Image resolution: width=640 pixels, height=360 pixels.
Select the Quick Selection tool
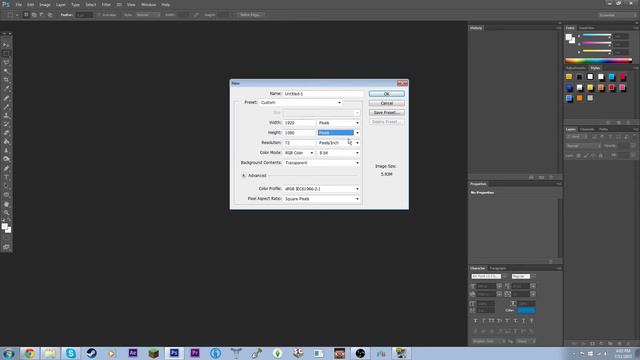click(x=6, y=71)
